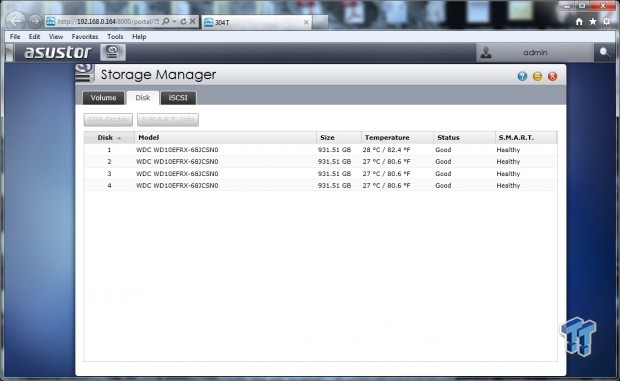Open browser settings gear icon
This screenshot has height=381, width=620.
(607, 22)
